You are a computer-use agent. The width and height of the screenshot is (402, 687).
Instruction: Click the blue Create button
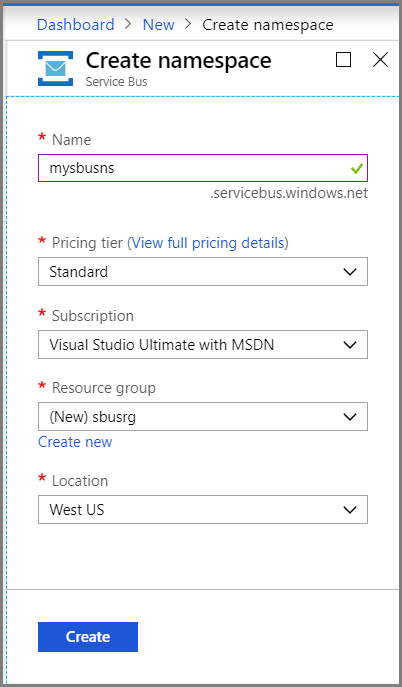point(88,637)
